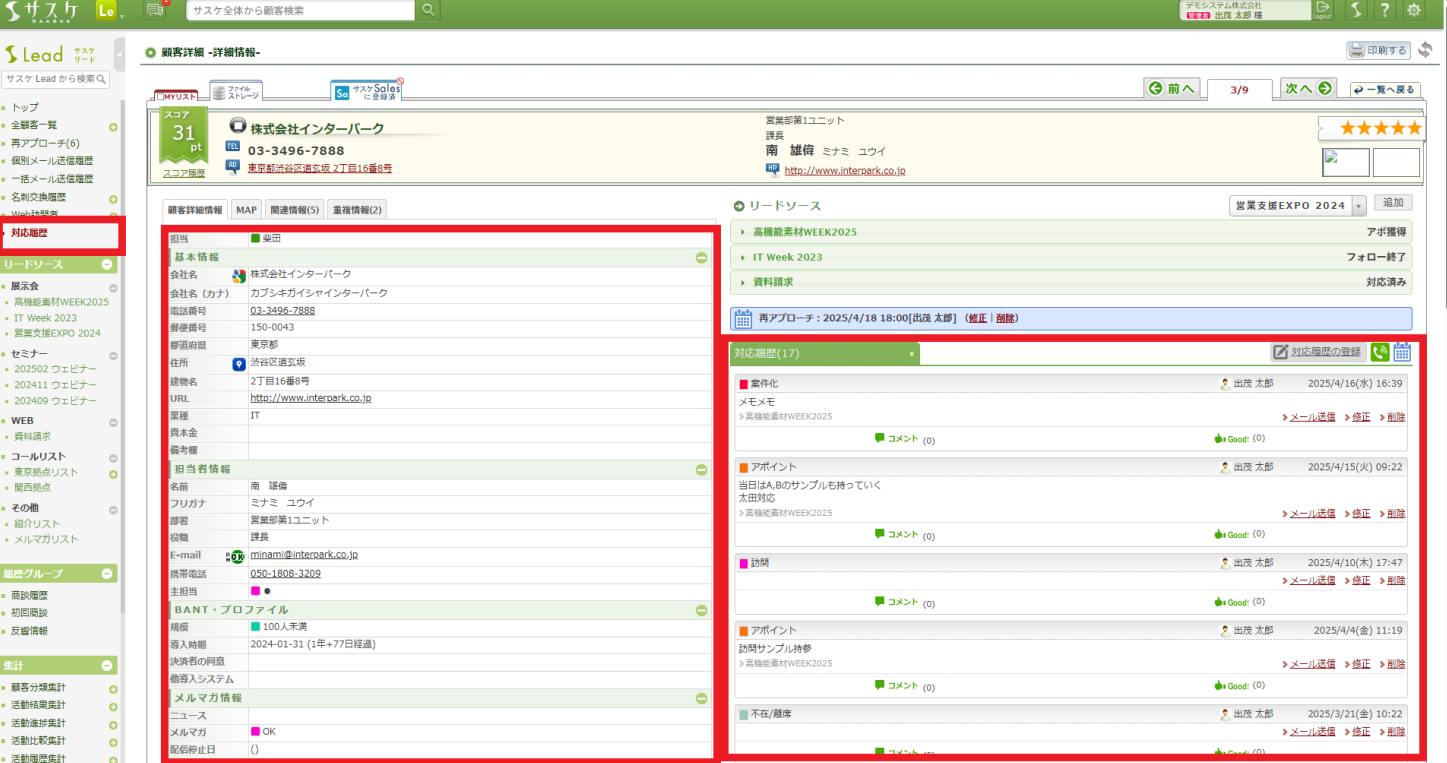Click the blue calendar icon beside phone icon

1402,352
